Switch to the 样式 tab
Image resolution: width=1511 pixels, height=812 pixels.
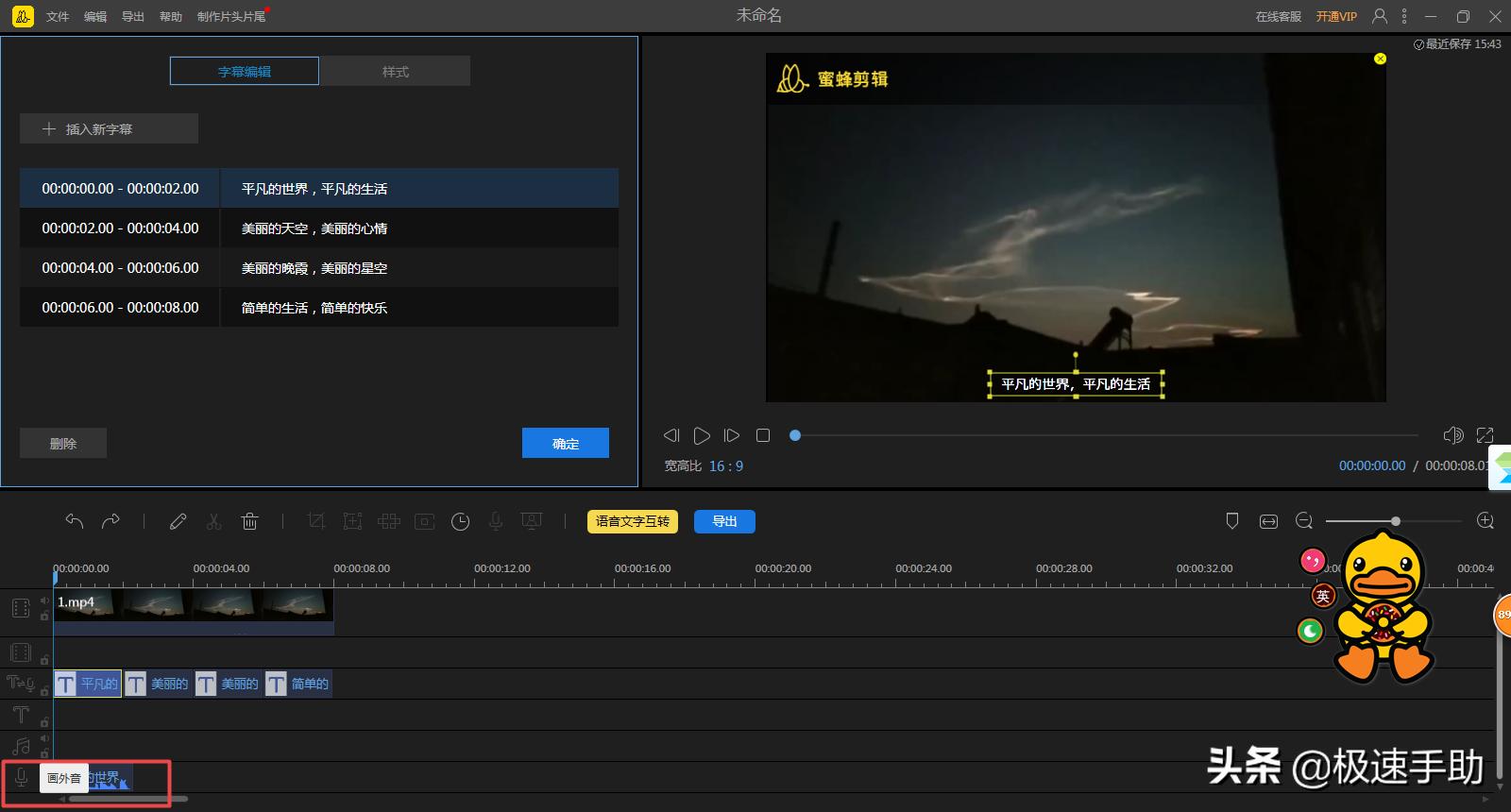(x=395, y=72)
